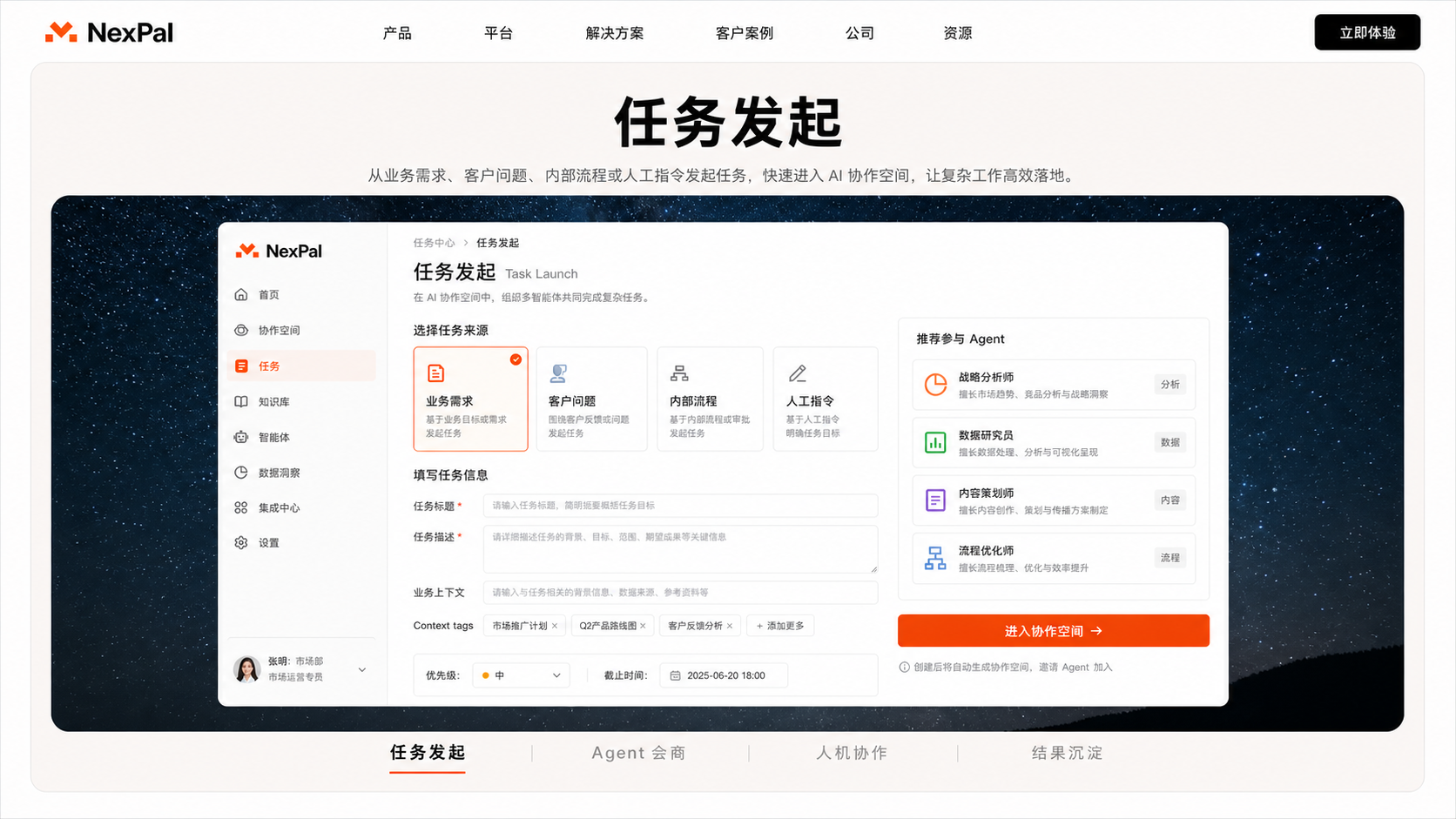The image size is (1456, 819).
Task: Click the 进入协作空间 orange button
Action: click(1054, 631)
